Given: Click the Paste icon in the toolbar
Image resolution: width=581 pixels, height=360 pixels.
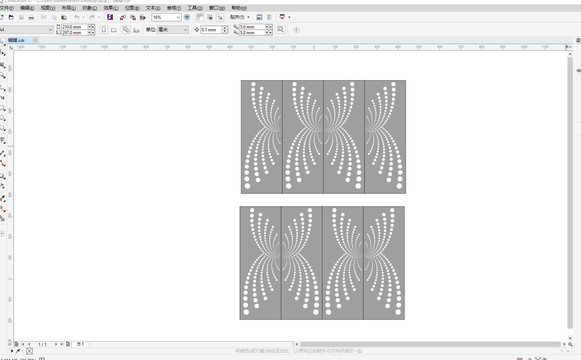Looking at the screenshot, I should (64, 17).
